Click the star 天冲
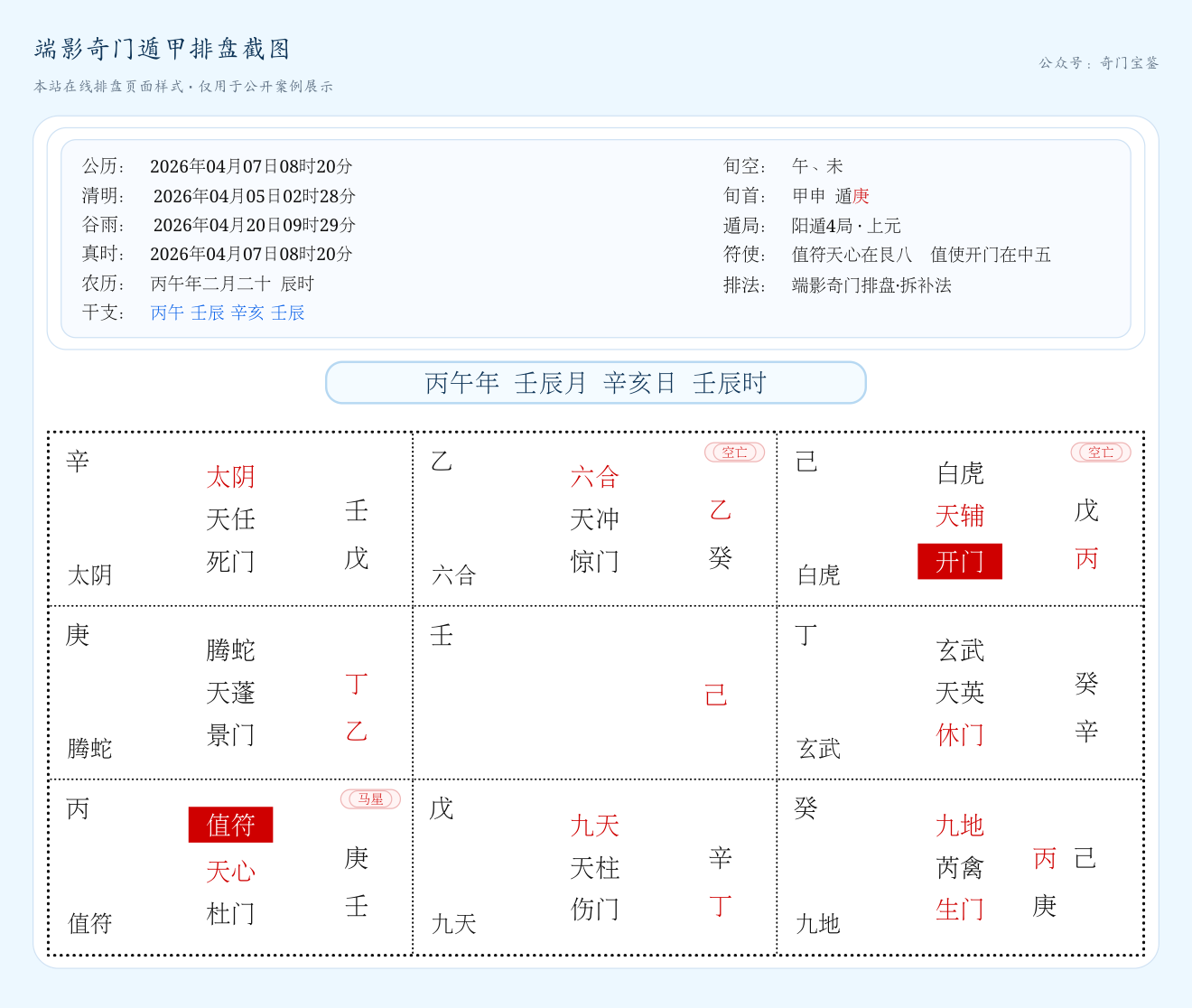Screen dimensions: 1192x1008 pos(595,519)
